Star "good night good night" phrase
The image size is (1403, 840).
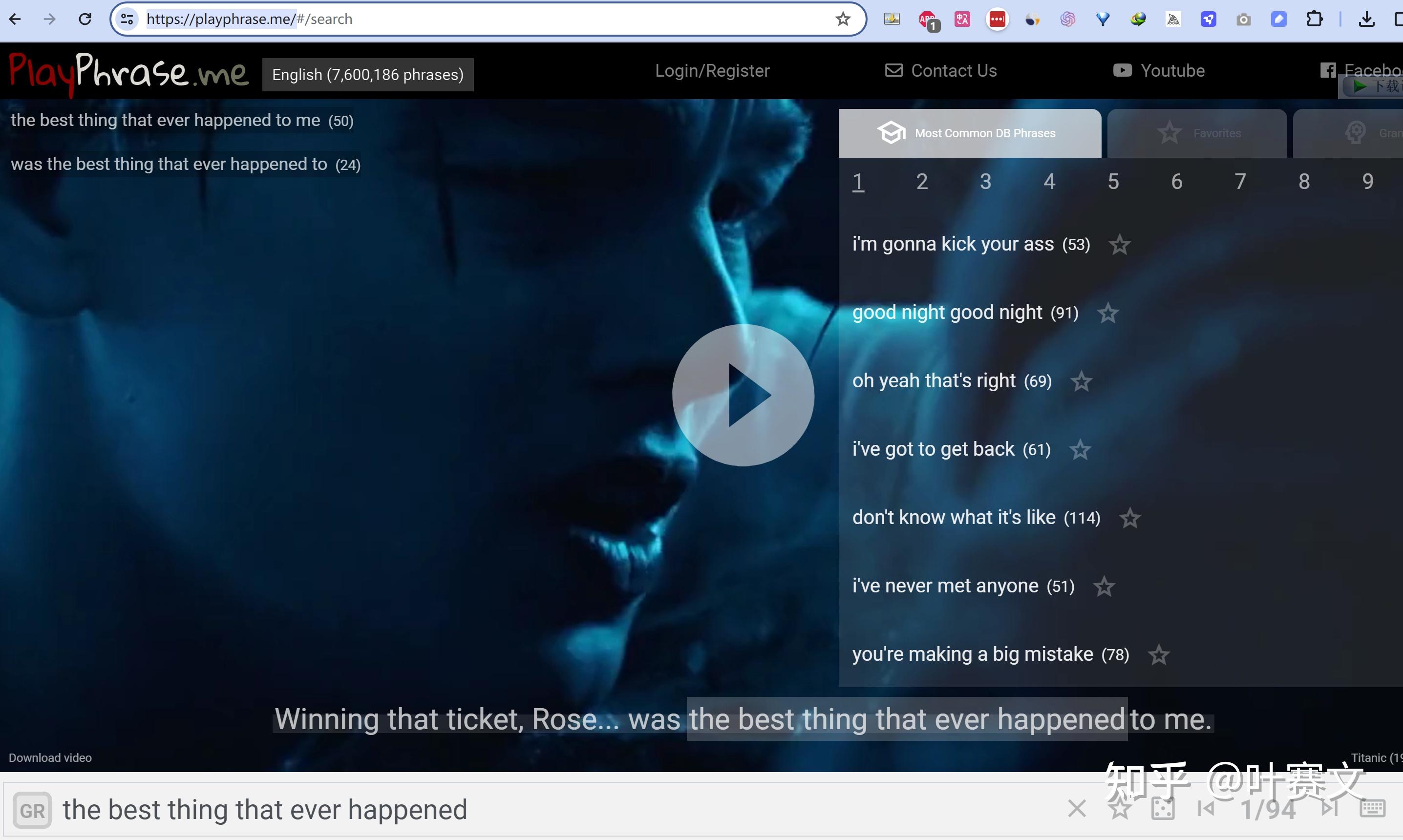click(x=1108, y=313)
